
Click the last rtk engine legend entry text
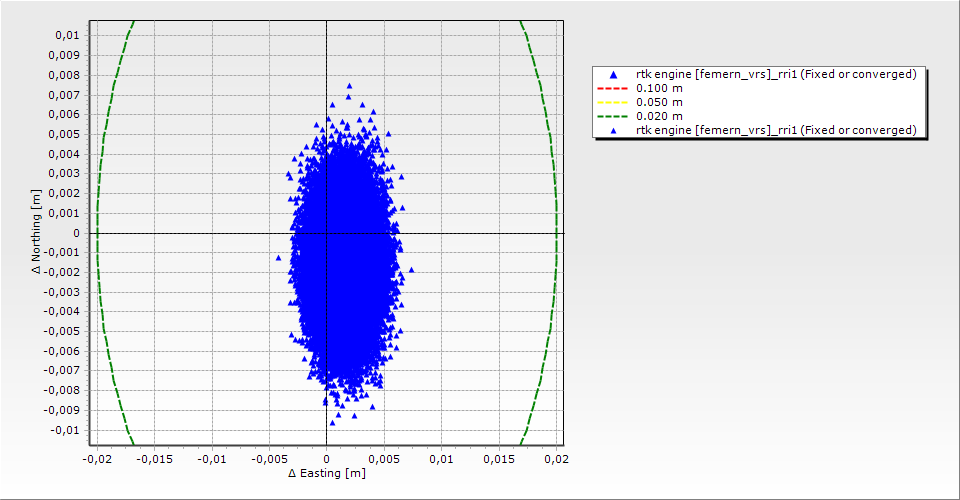(776, 130)
